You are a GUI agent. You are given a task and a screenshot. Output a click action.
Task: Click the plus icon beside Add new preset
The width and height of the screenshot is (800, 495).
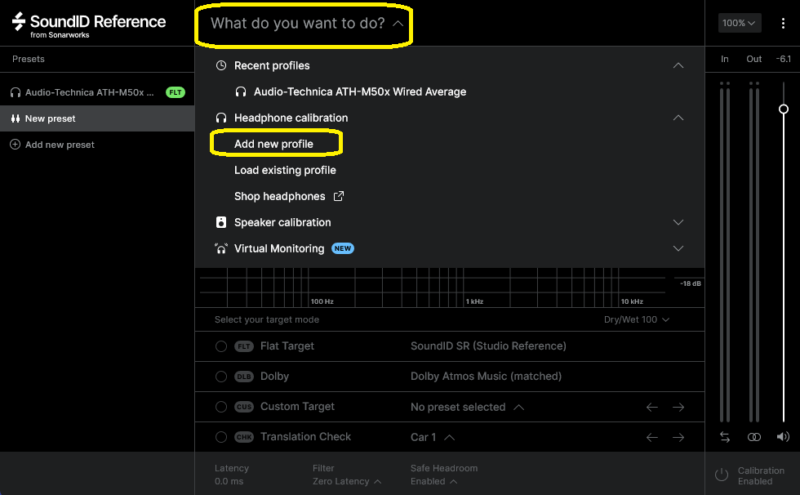coord(15,144)
